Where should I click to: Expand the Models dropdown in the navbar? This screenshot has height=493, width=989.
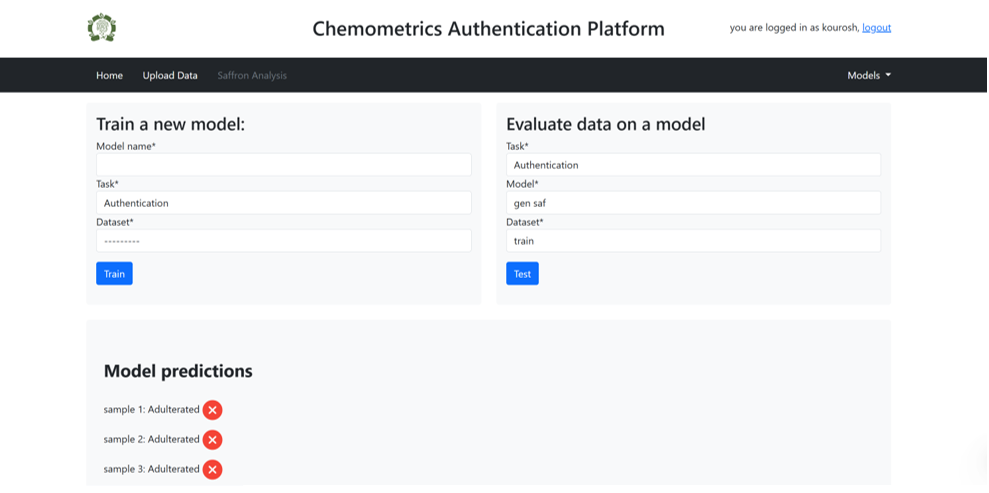[x=868, y=75]
